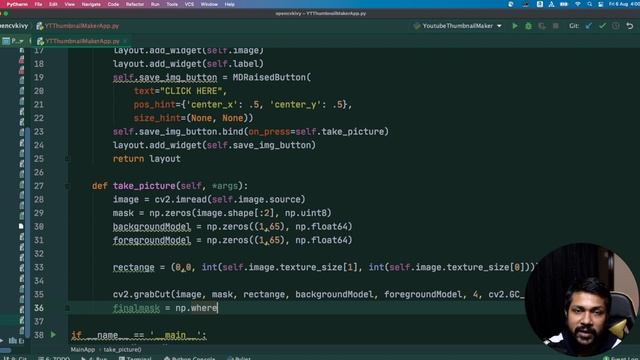
Task: Run the YoutubeThumbnailMaker configuration with green play button
Action: [515, 26]
